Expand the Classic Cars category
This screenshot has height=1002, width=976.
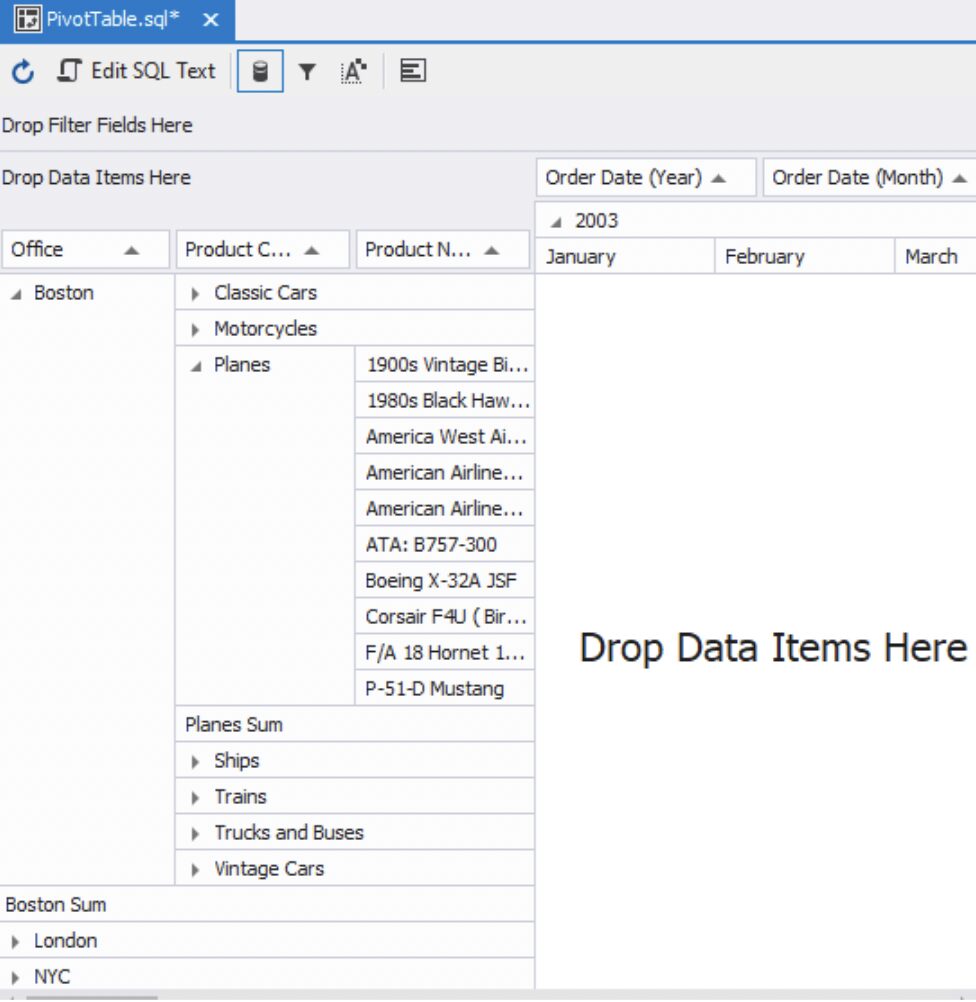click(x=196, y=294)
